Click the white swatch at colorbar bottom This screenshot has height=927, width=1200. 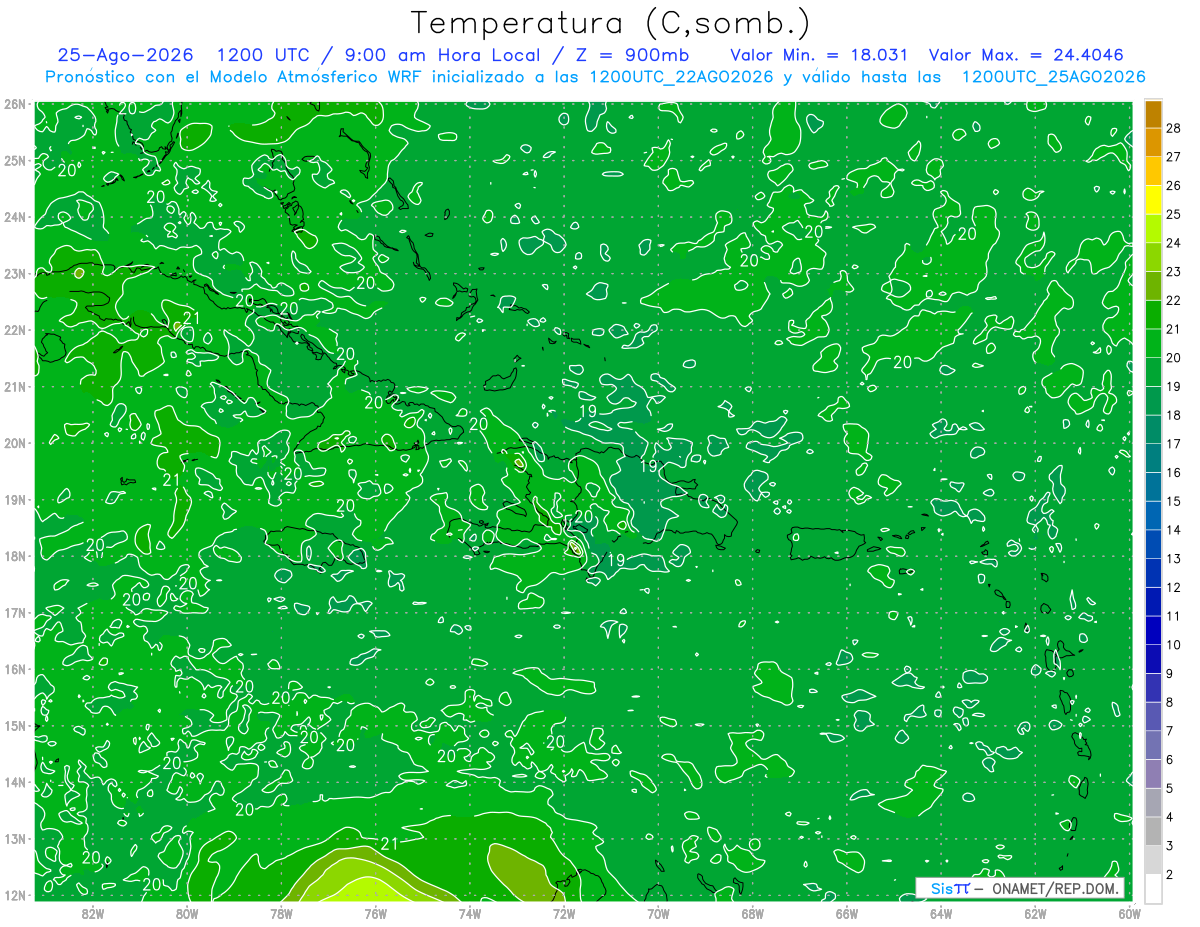(x=1153, y=888)
